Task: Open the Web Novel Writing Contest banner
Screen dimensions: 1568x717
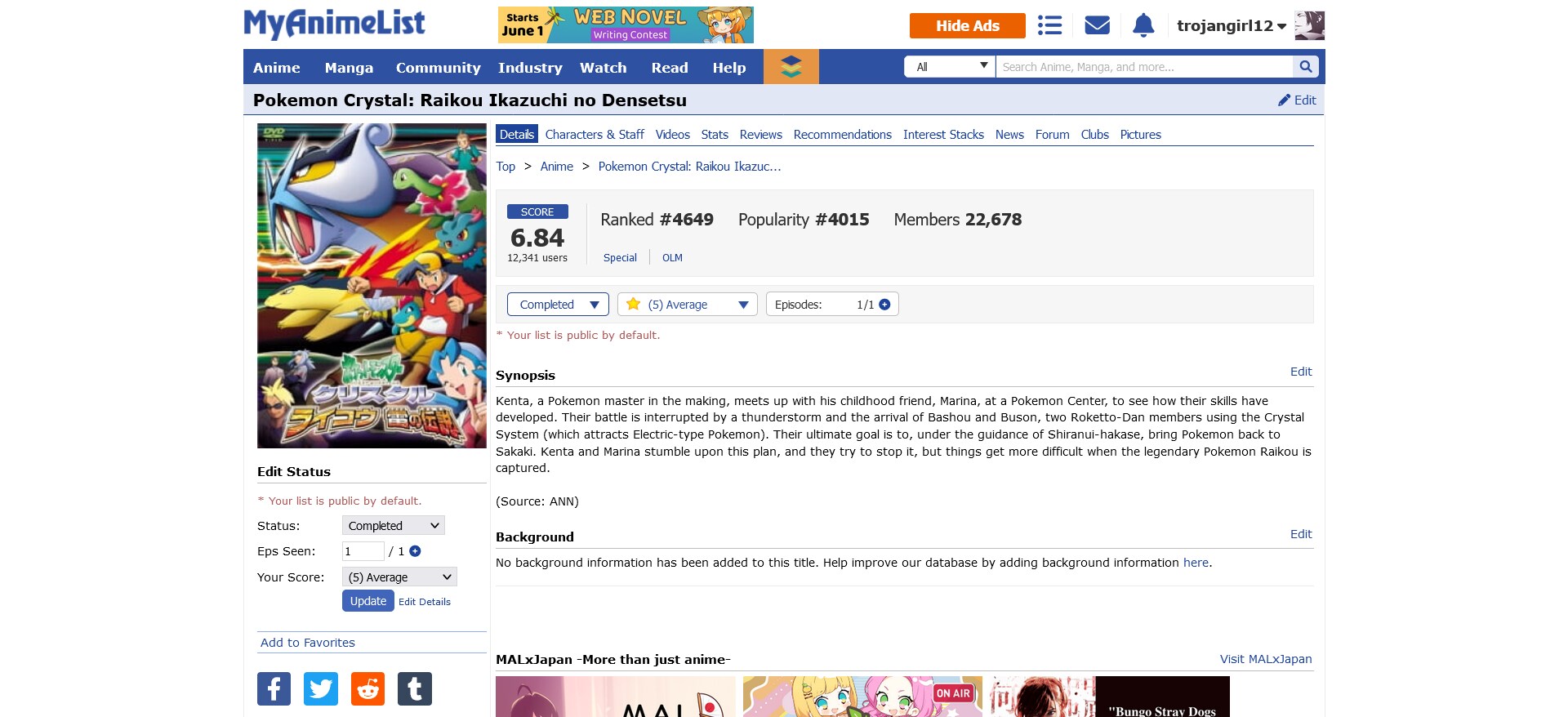Action: pos(626,25)
